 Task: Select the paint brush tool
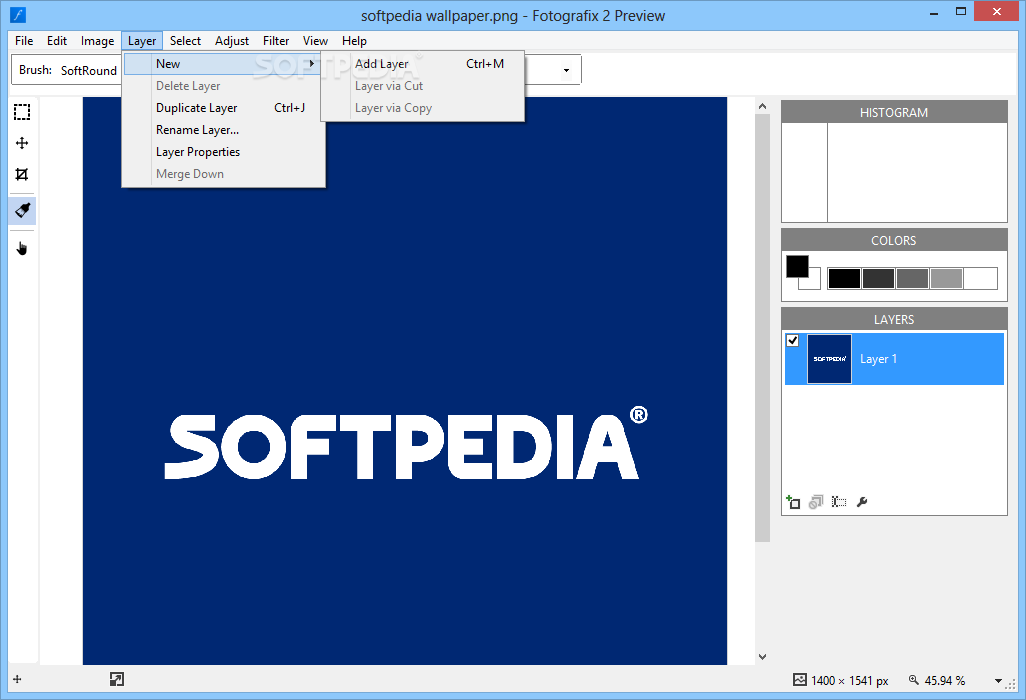click(x=22, y=211)
